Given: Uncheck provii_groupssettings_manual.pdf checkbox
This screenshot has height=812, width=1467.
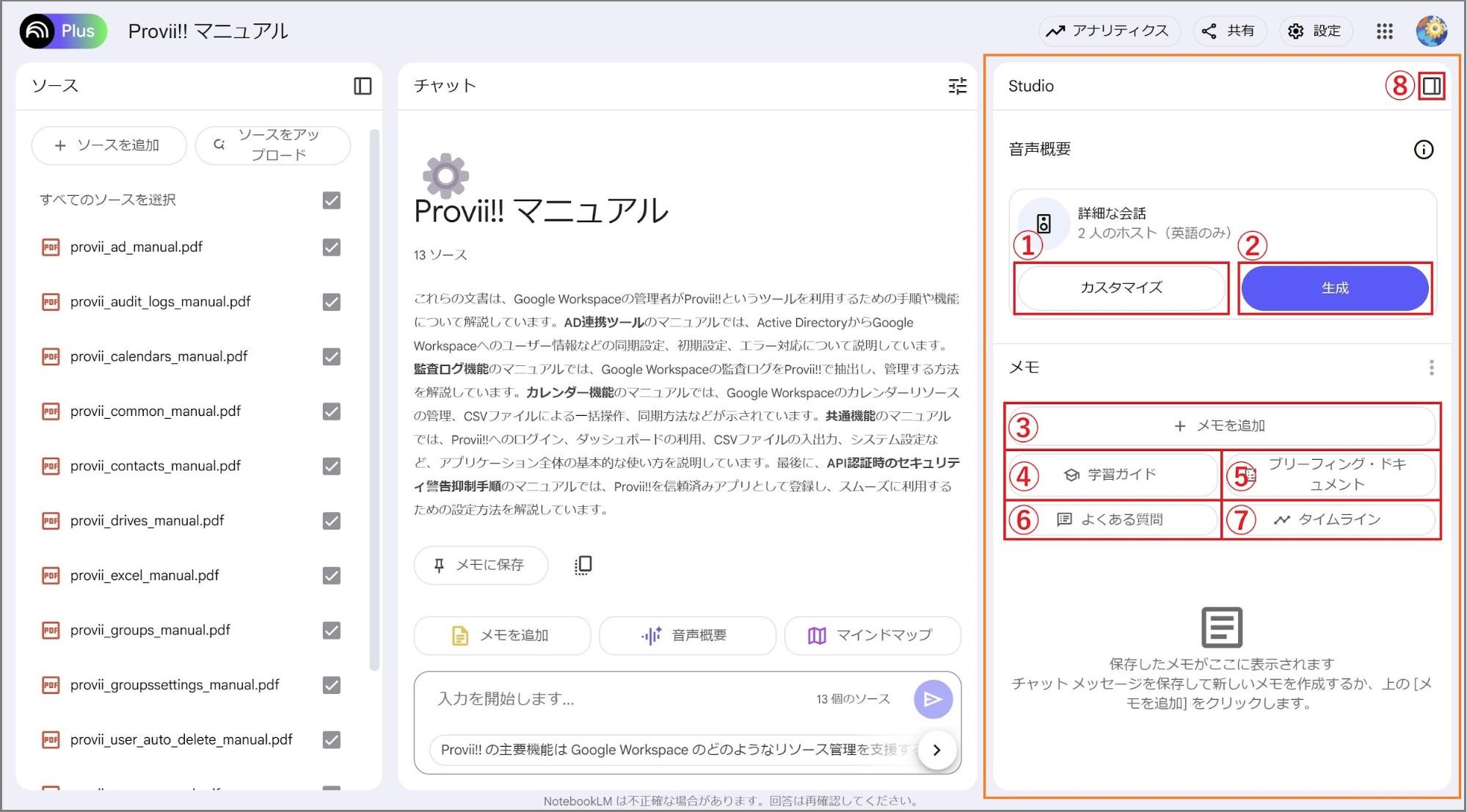Looking at the screenshot, I should pos(332,685).
